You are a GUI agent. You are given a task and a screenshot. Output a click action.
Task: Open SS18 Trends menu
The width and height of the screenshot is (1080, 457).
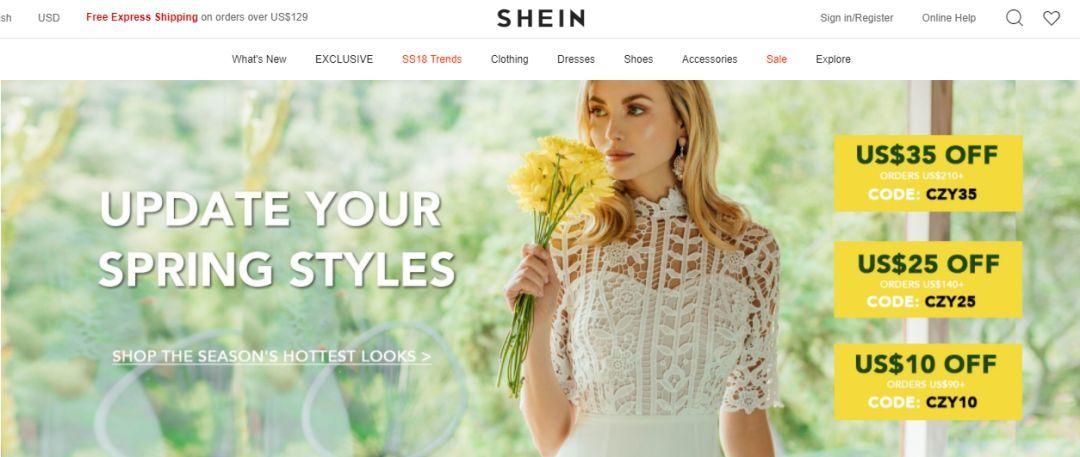tap(432, 59)
